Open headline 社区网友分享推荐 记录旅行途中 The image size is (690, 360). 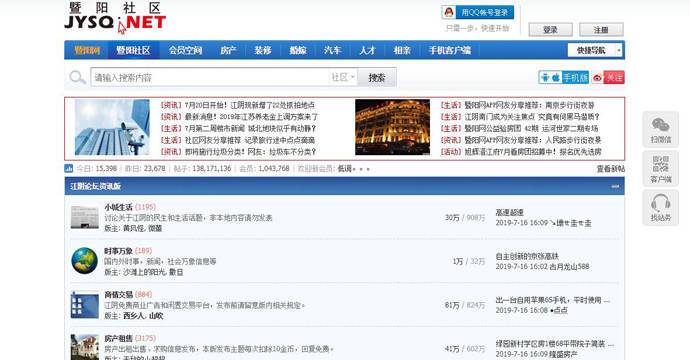point(250,140)
